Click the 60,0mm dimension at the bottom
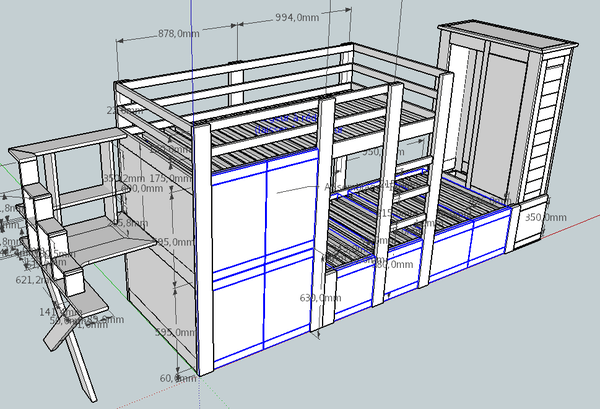600x409 pixels. [x=179, y=379]
